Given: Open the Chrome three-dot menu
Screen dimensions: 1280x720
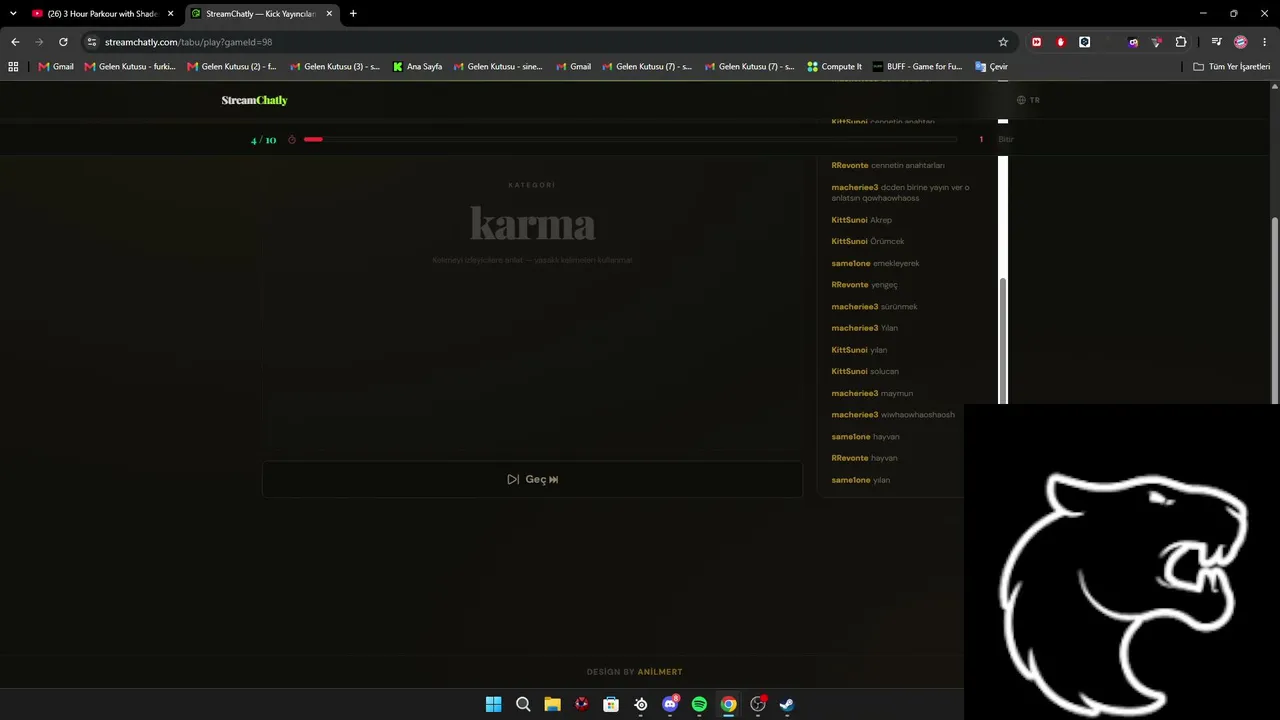Looking at the screenshot, I should [1265, 42].
